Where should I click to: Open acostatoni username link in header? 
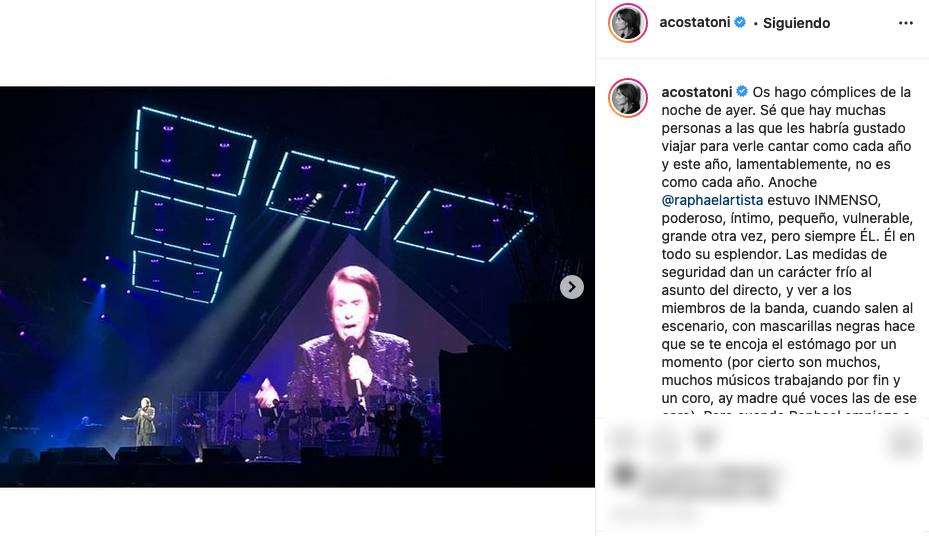(x=695, y=23)
